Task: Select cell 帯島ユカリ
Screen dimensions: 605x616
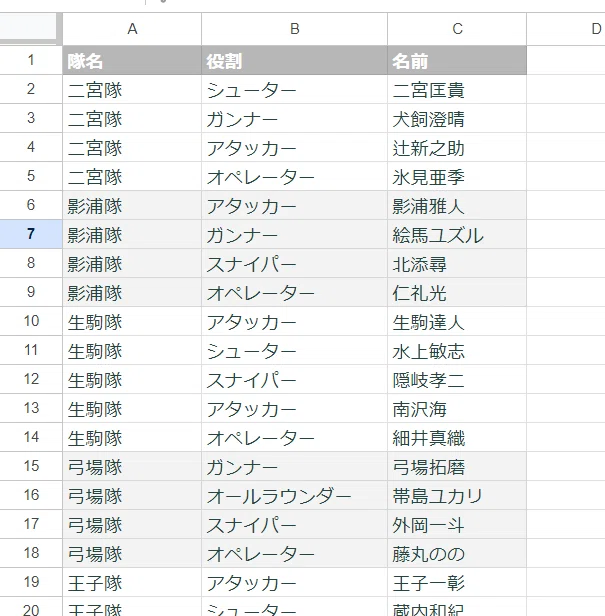Action: tap(457, 495)
